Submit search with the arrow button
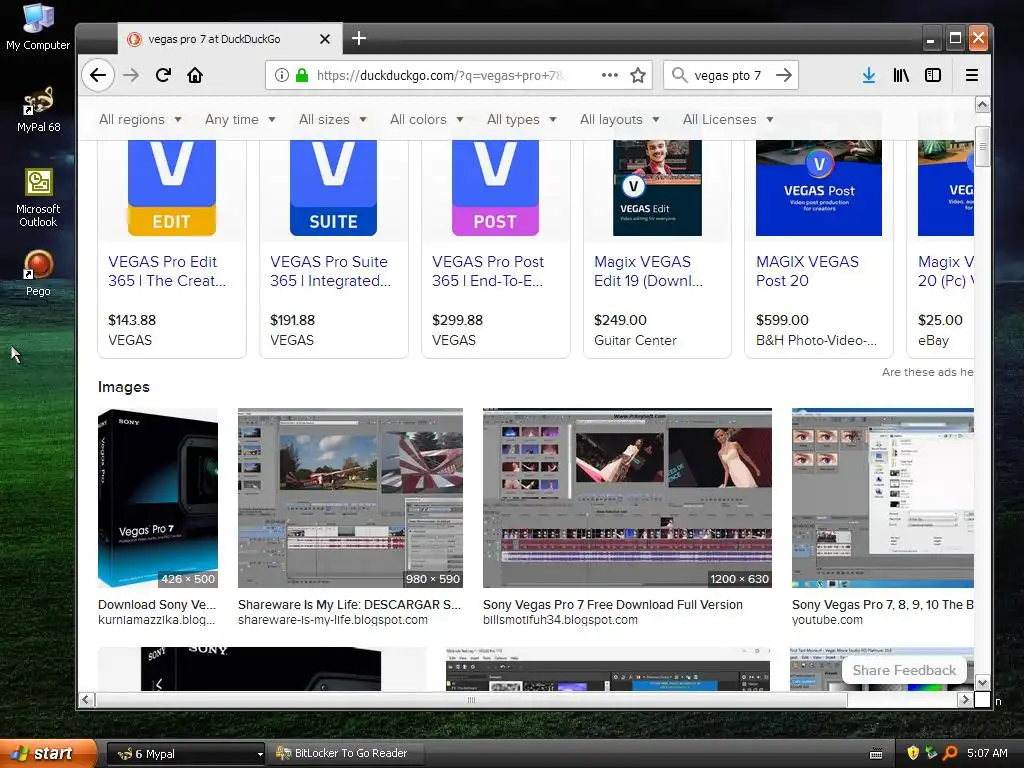The width and height of the screenshot is (1024, 768). tap(784, 75)
